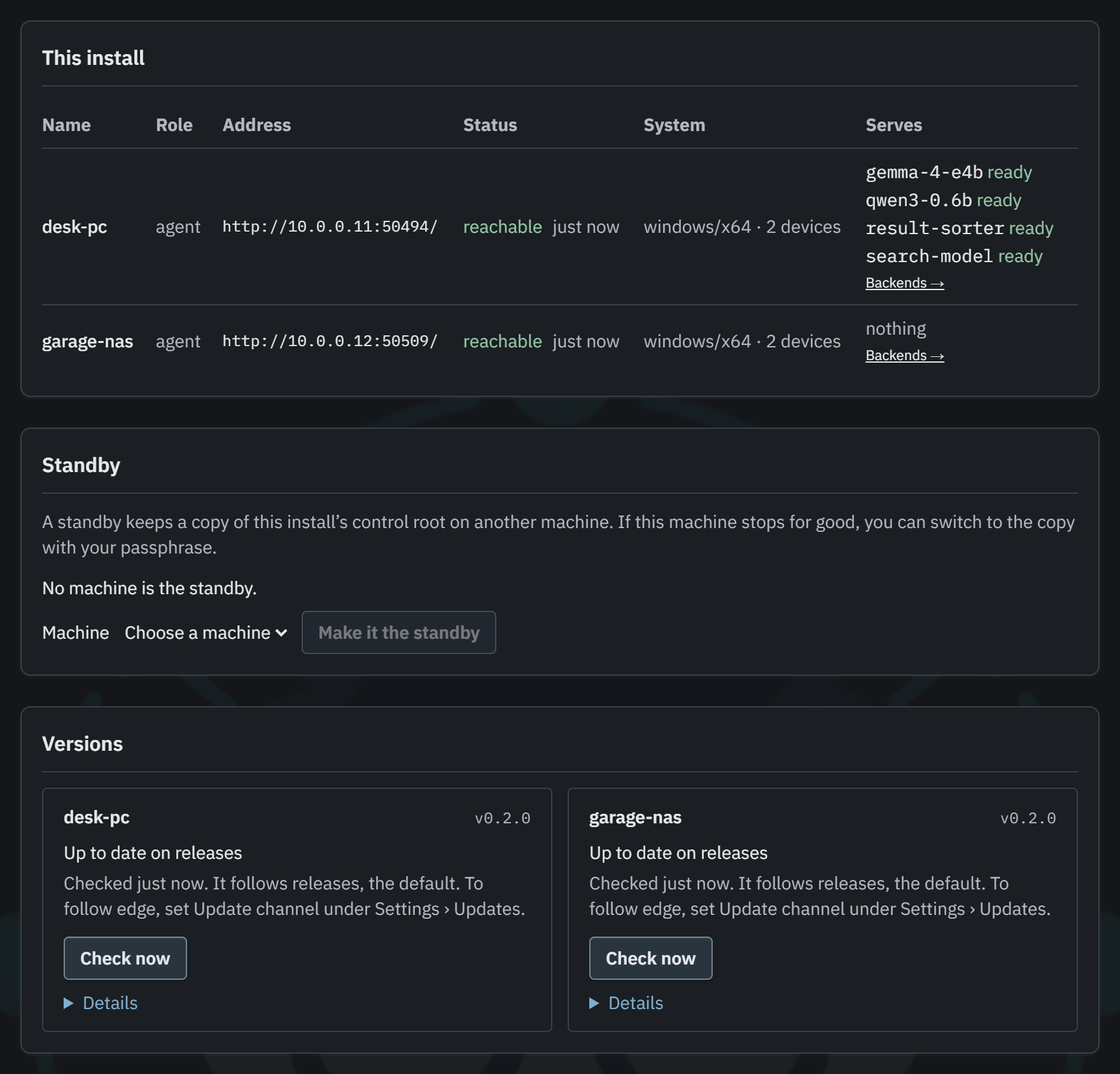Expand Details under garage-nas version
The height and width of the screenshot is (1074, 1120).
click(627, 1003)
